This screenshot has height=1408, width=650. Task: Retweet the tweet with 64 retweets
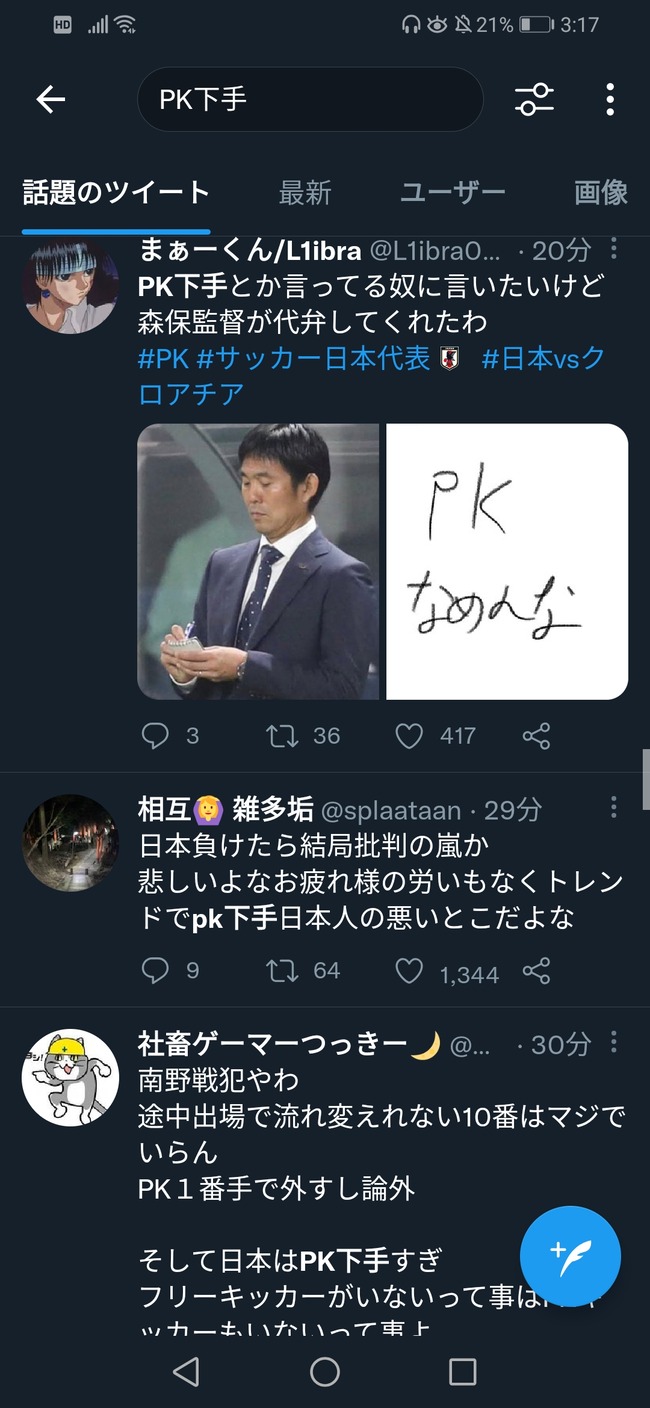283,971
